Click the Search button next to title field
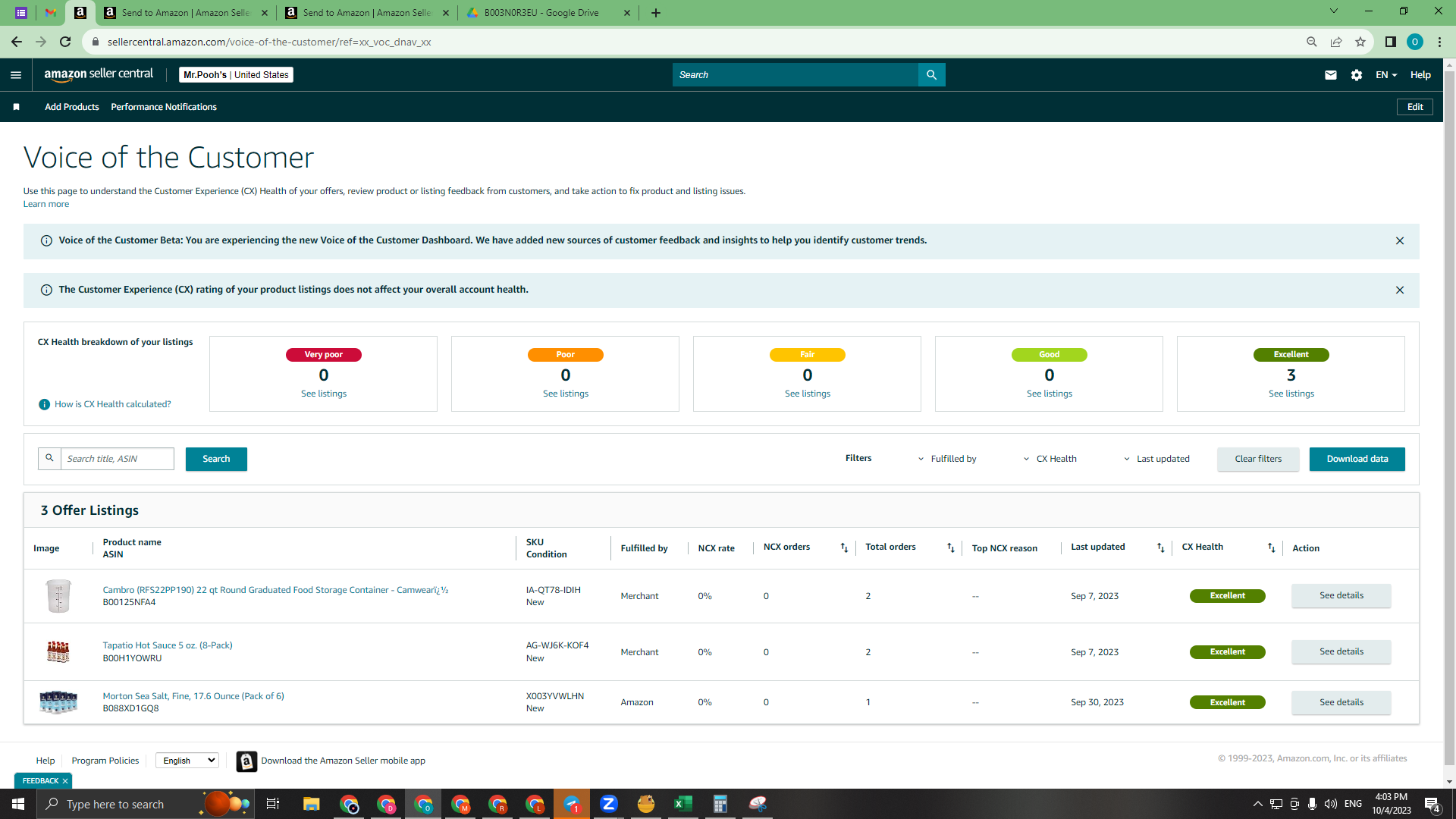The width and height of the screenshot is (1456, 819). (216, 459)
